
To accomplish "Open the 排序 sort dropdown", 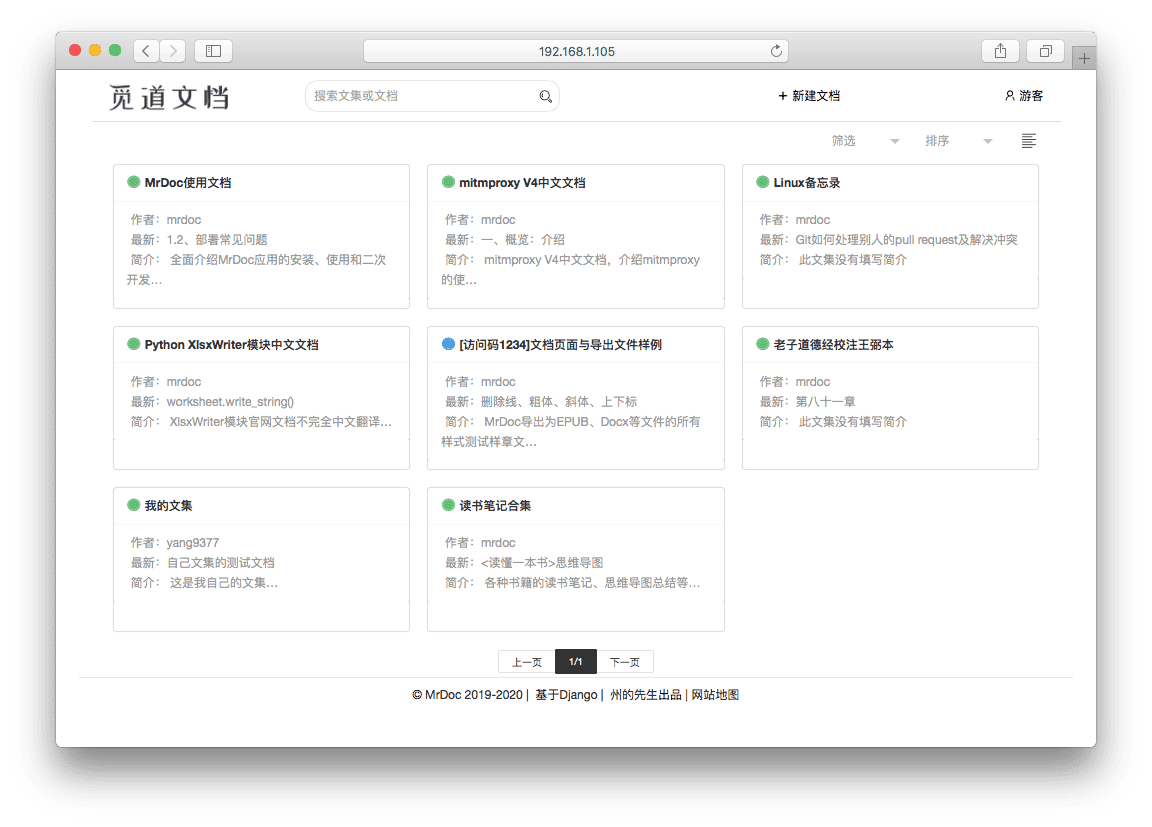I will click(x=958, y=141).
